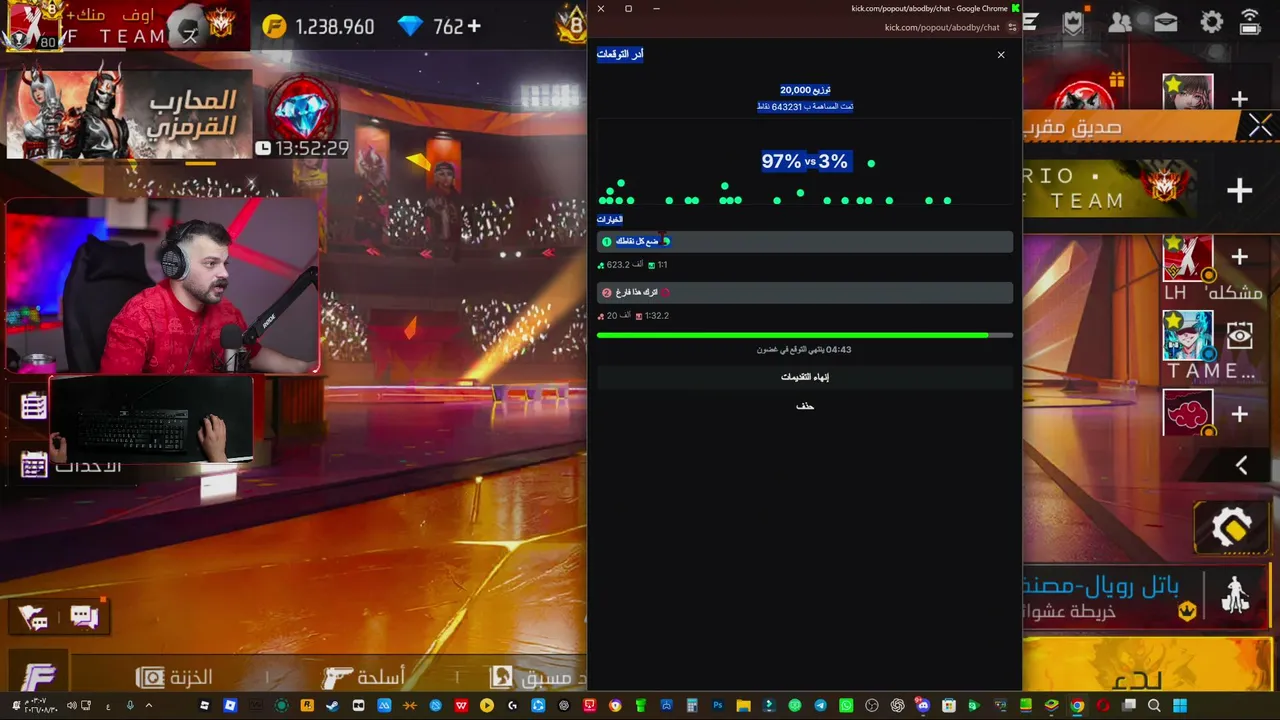Open the hexagon craft icon on right
The image size is (1280, 720).
[1231, 527]
